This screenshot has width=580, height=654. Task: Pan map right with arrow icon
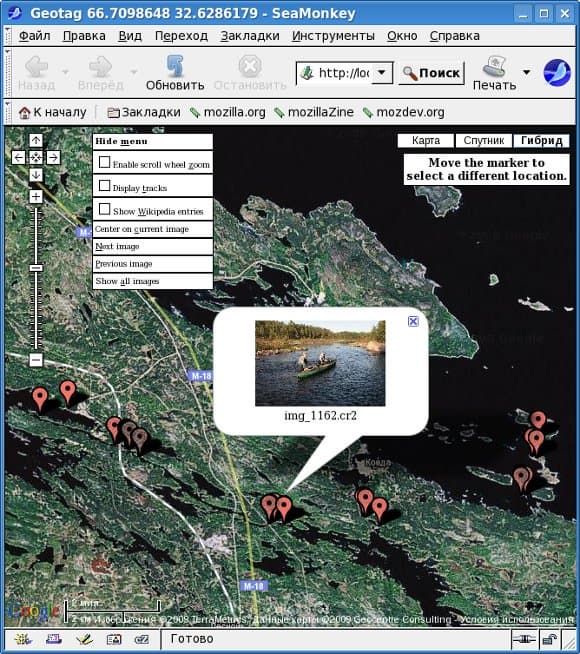coord(53,158)
